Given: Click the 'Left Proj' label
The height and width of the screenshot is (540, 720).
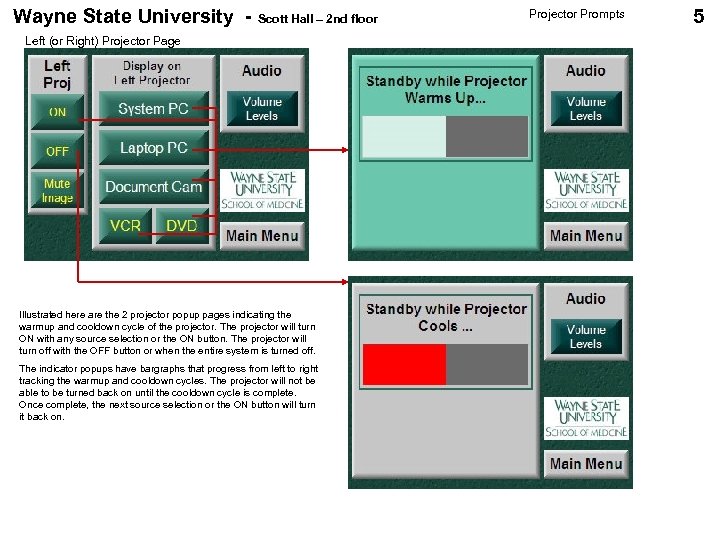Looking at the screenshot, I should click(57, 74).
